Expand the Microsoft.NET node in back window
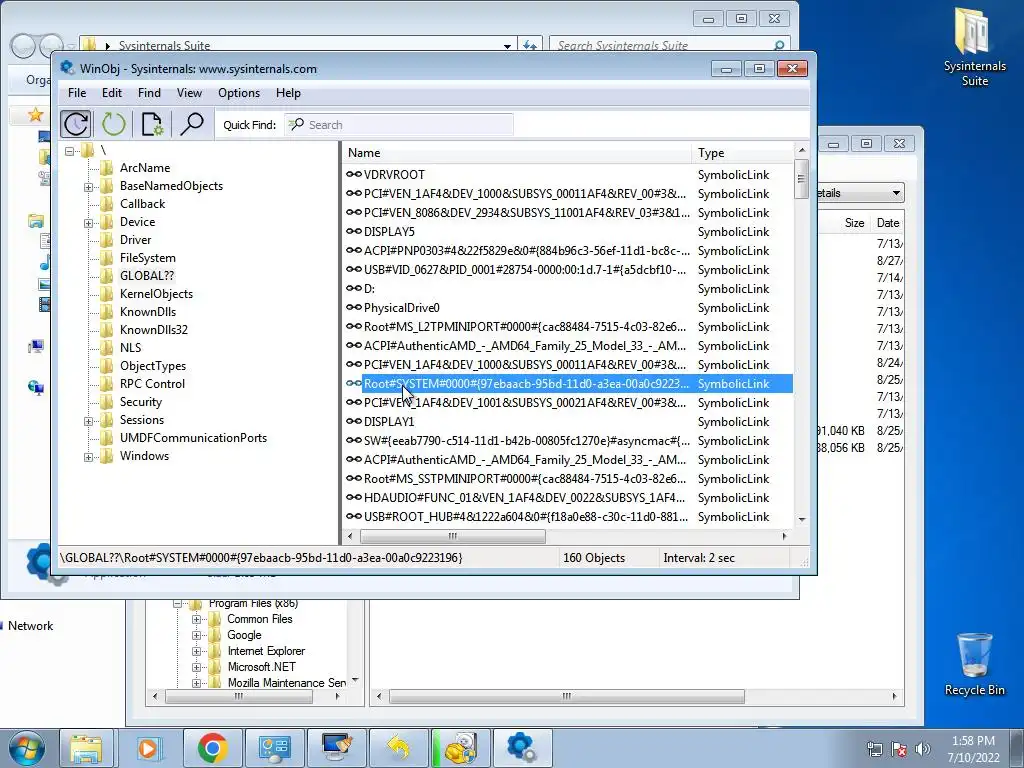1024x768 pixels. (196, 667)
